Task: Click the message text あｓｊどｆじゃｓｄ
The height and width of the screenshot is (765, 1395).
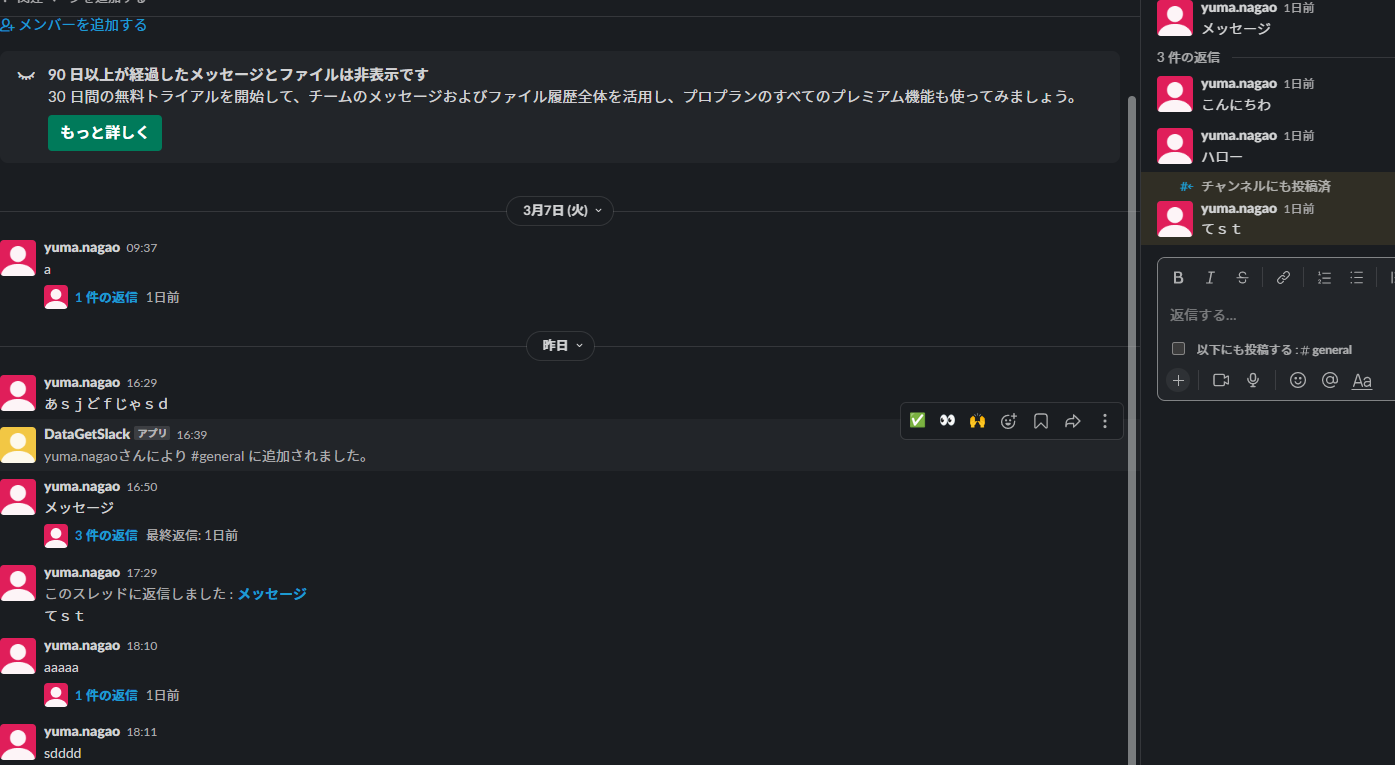Action: [107, 404]
